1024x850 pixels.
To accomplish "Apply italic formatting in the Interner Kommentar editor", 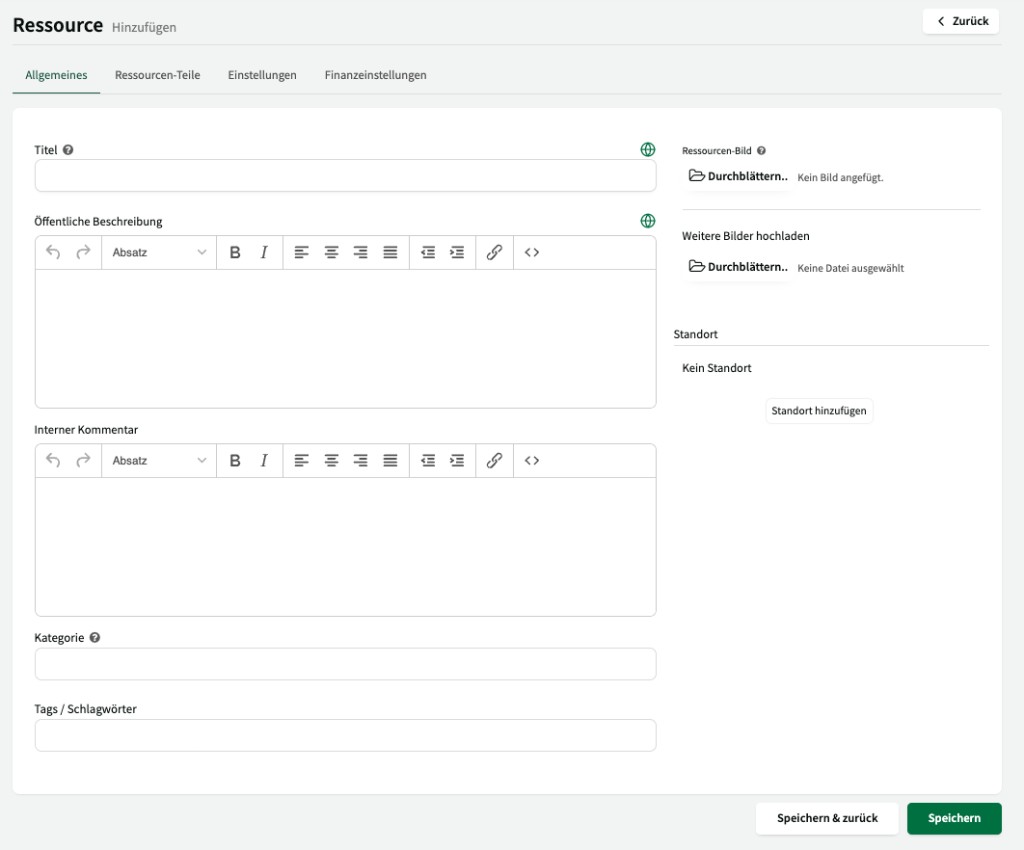I will (263, 460).
